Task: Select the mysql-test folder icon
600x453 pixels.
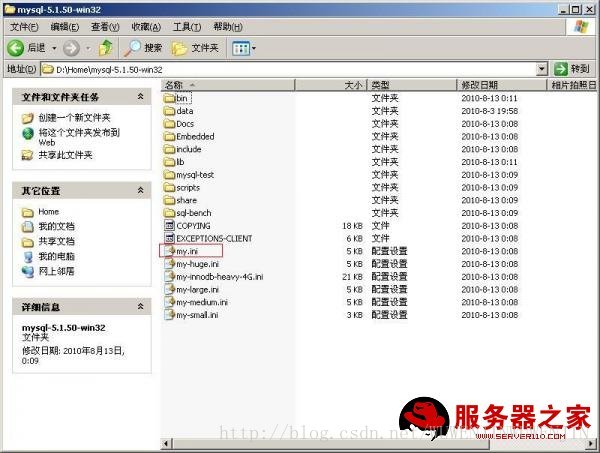Action: [x=170, y=175]
